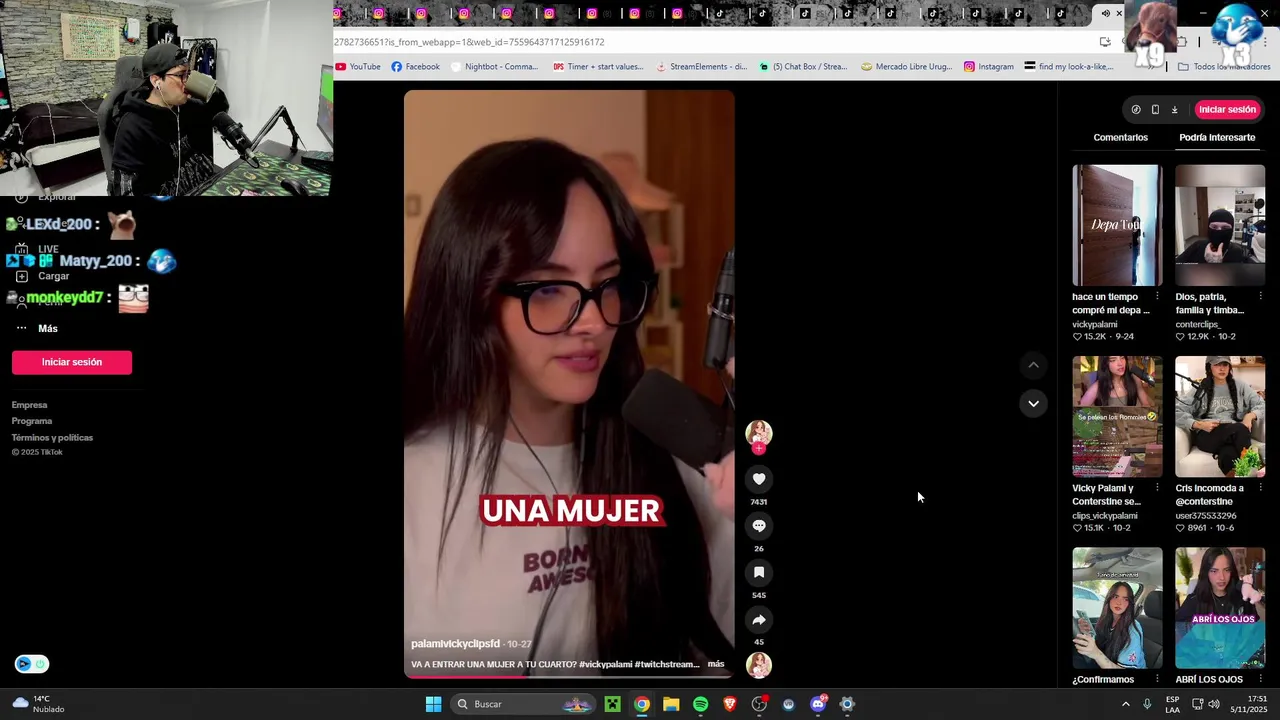
Task: Open File Explorer from the taskbar
Action: tap(671, 704)
